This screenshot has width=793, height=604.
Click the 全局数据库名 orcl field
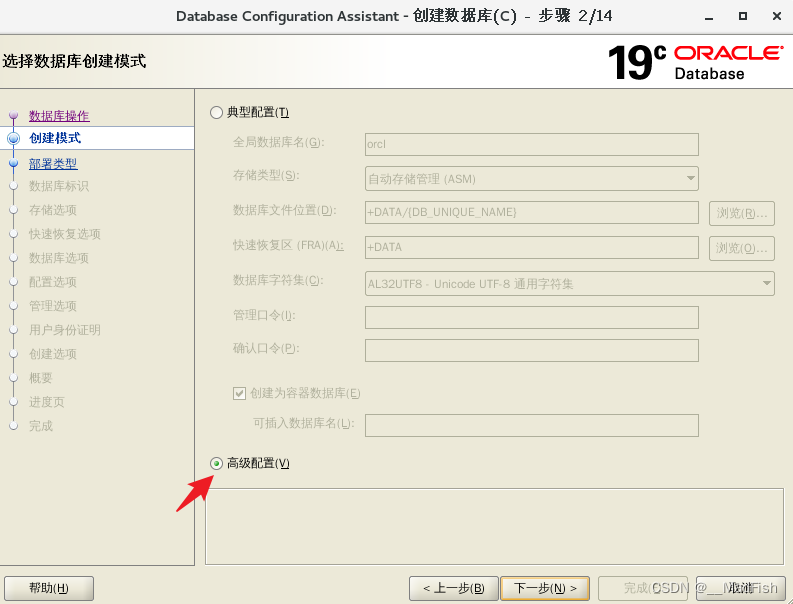(x=532, y=145)
